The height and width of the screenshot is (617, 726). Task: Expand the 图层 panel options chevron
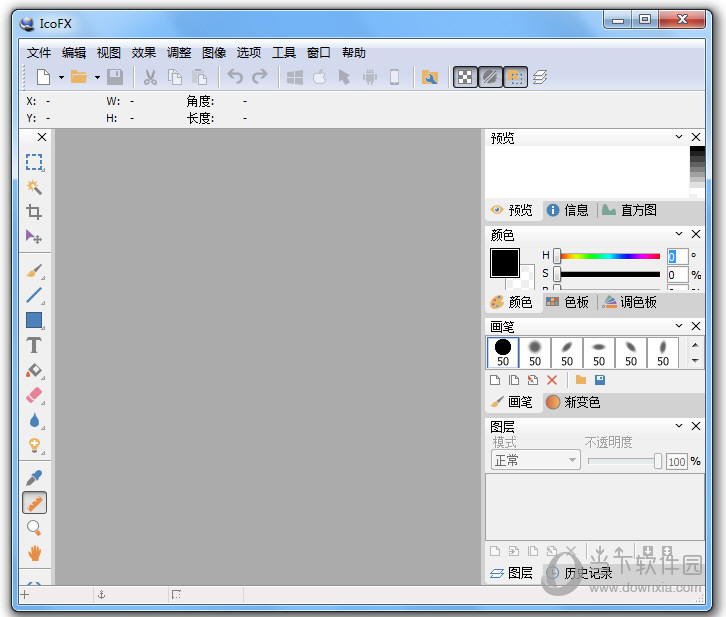pos(679,425)
